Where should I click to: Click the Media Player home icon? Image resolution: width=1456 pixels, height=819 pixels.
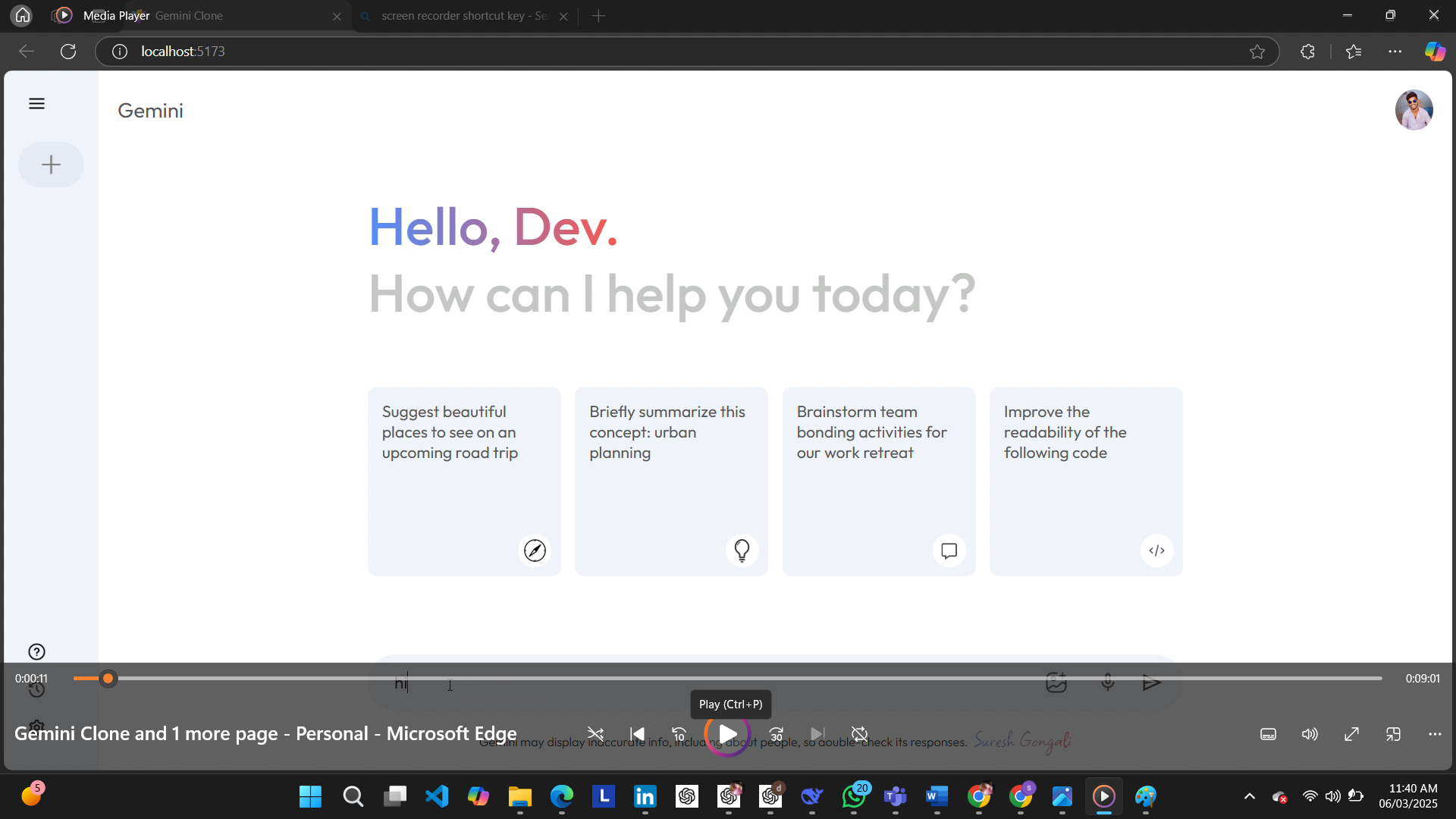(x=23, y=15)
